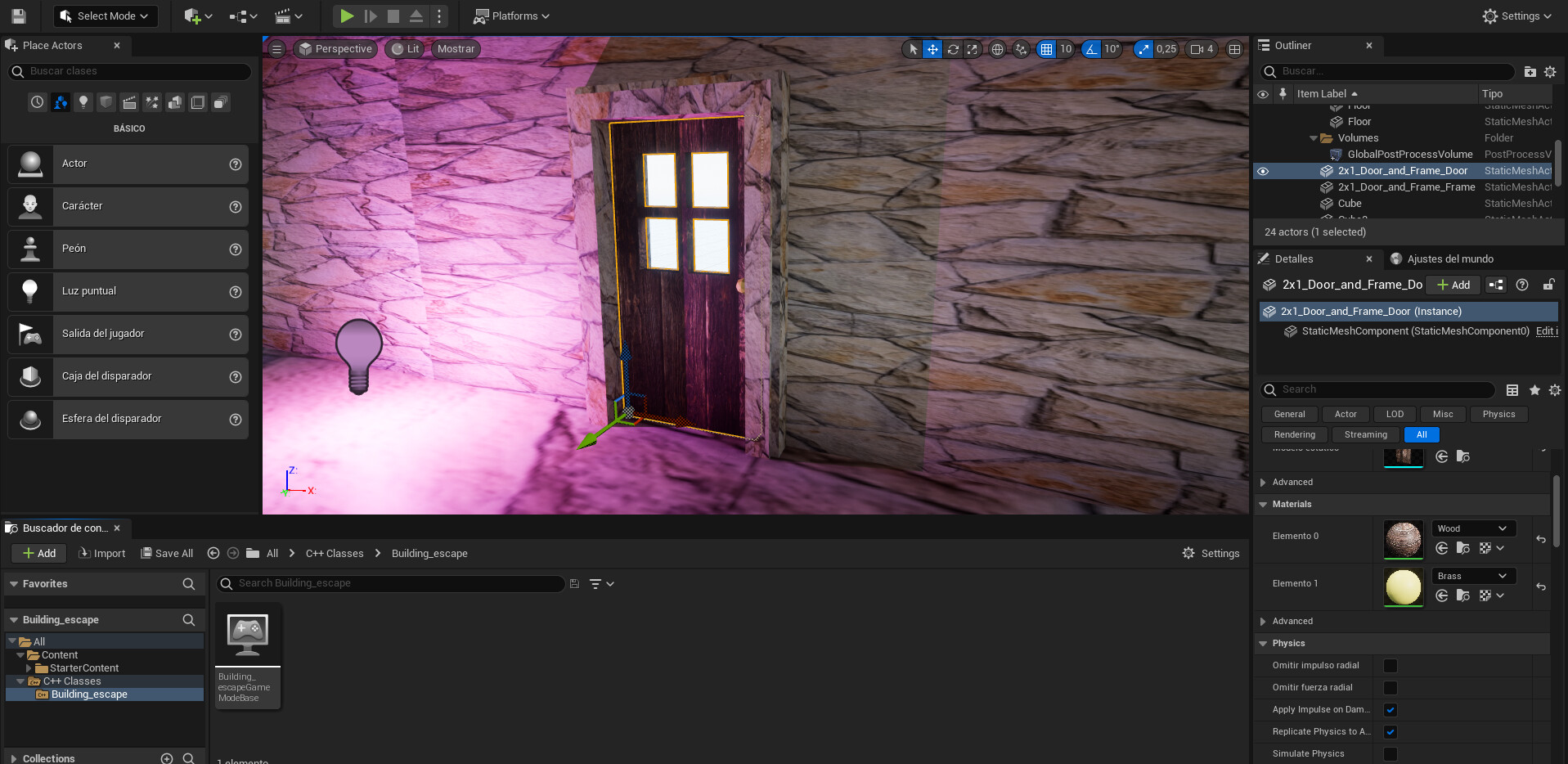The height and width of the screenshot is (764, 1568).
Task: Enable the Simulate Physics checkbox
Action: click(x=1389, y=753)
